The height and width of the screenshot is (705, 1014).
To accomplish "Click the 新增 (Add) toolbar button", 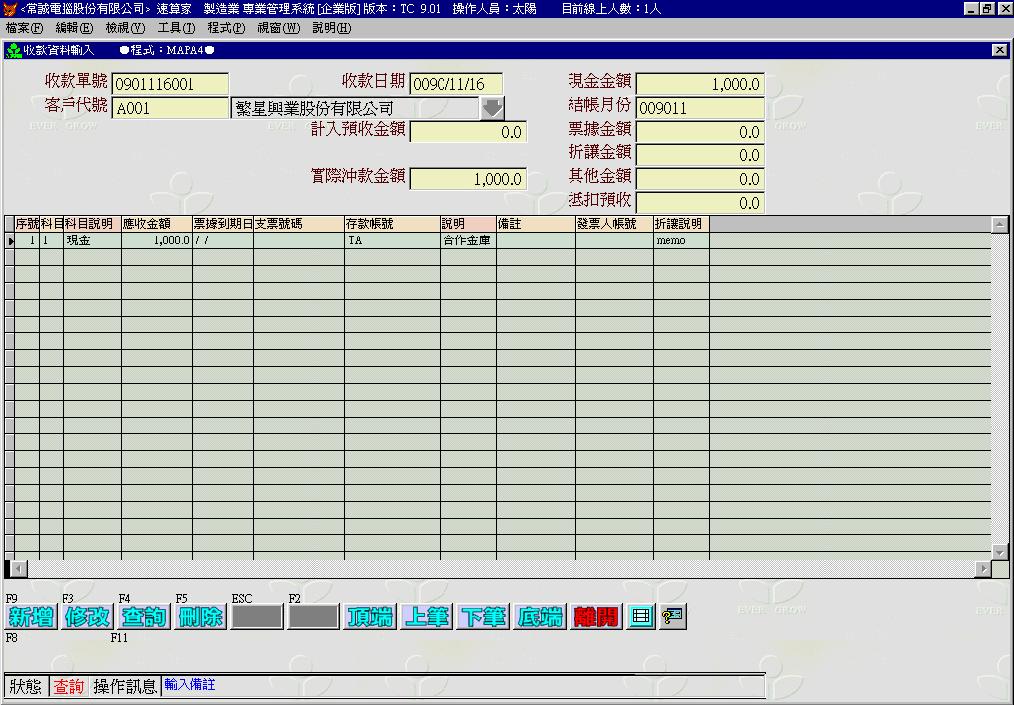I will point(30,617).
